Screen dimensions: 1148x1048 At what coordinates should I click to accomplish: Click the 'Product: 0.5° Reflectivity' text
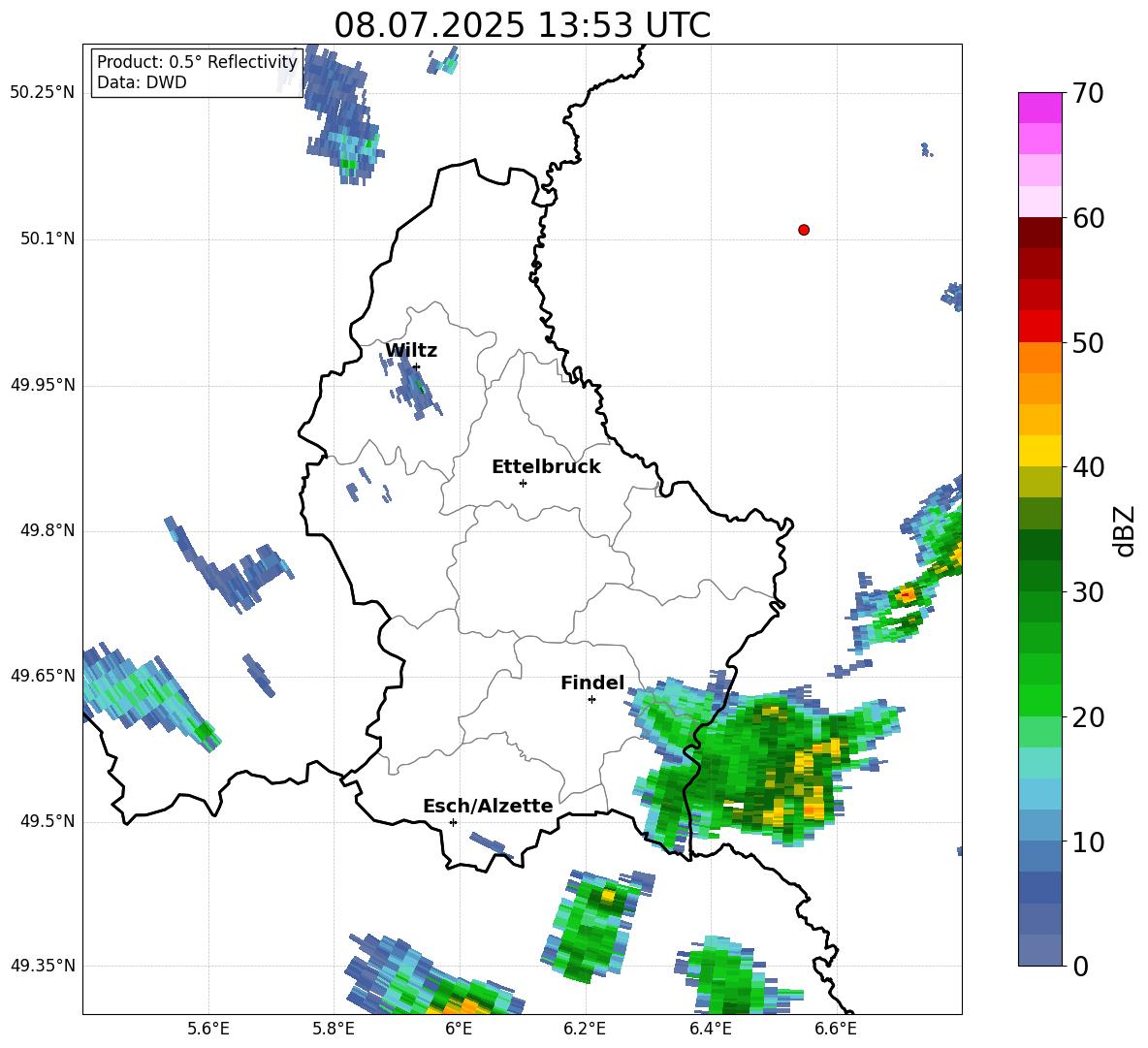197,62
